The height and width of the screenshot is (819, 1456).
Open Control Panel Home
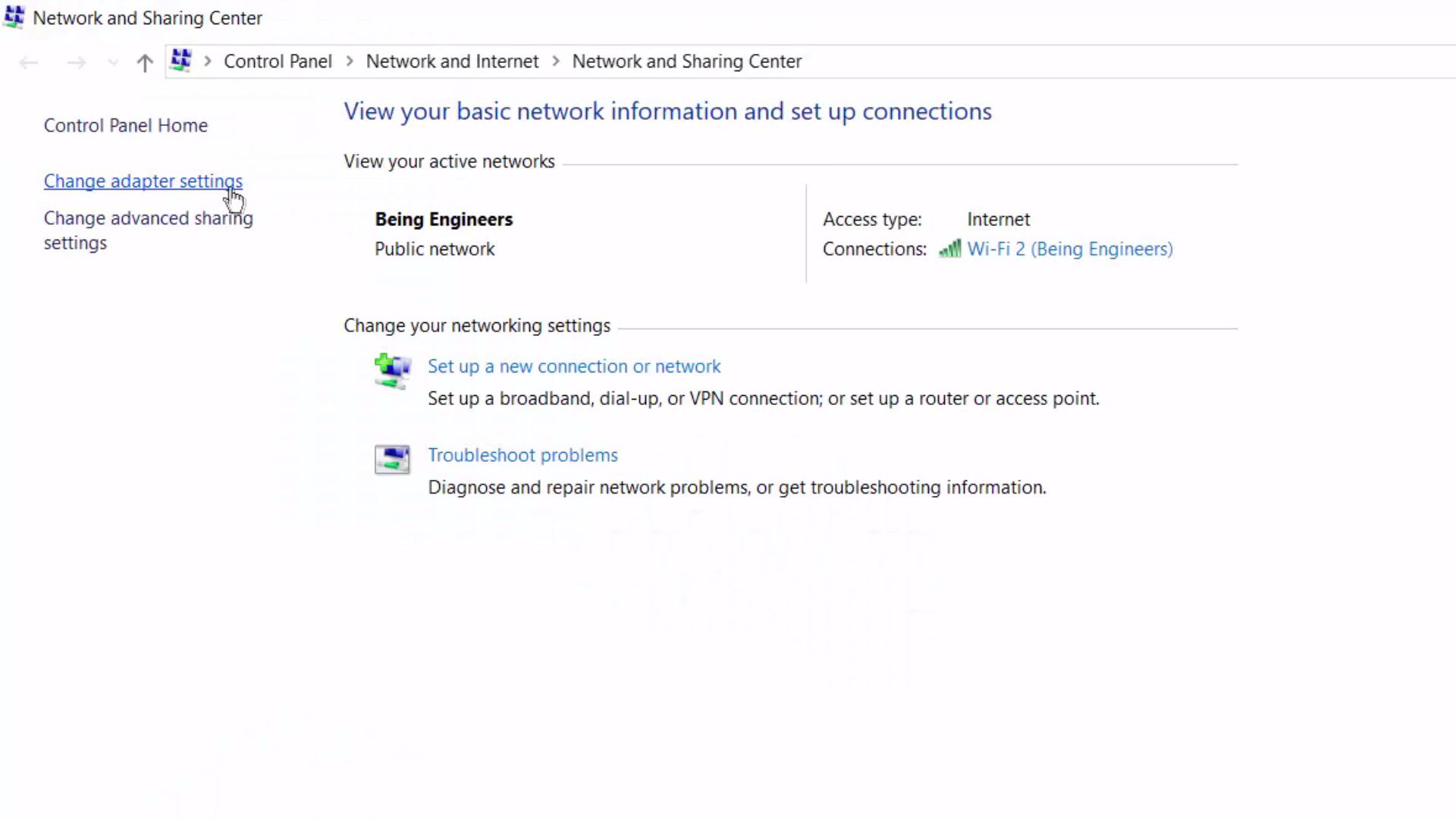[126, 125]
